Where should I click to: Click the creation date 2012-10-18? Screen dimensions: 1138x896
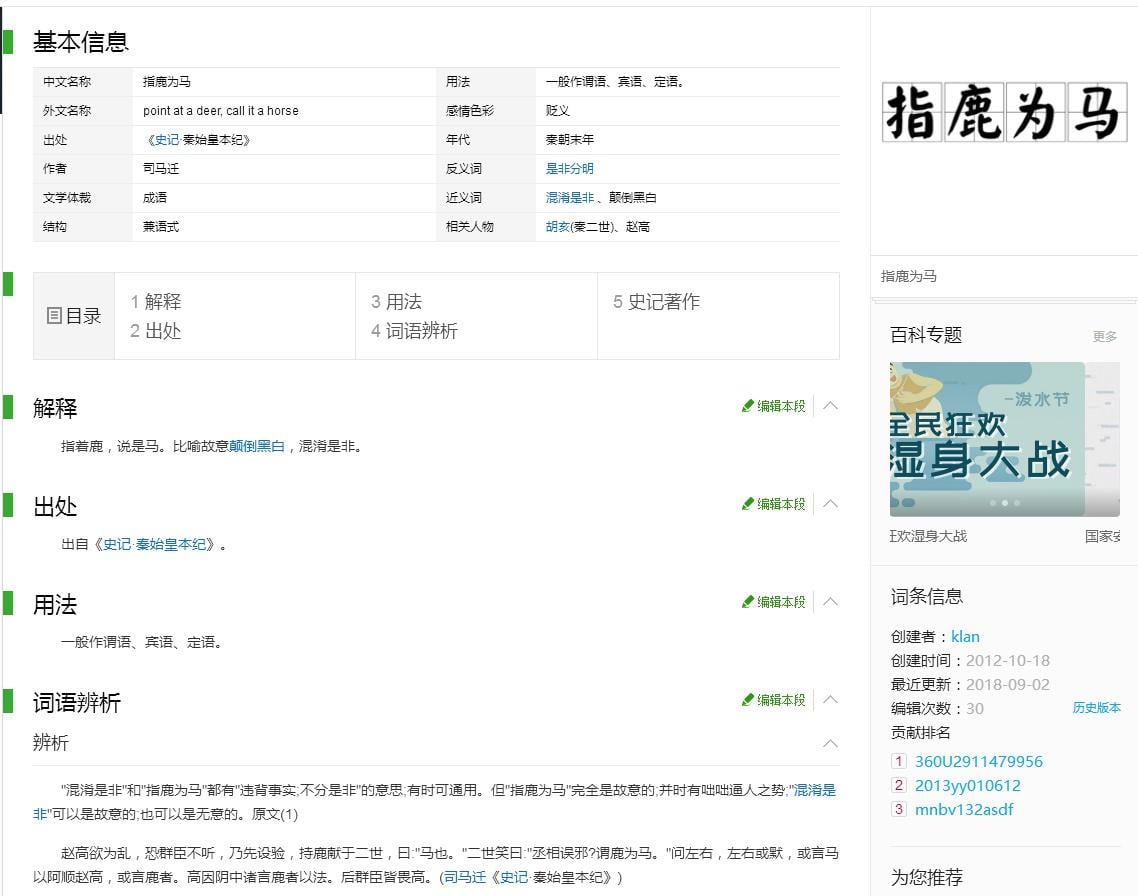pyautogui.click(x=1008, y=660)
